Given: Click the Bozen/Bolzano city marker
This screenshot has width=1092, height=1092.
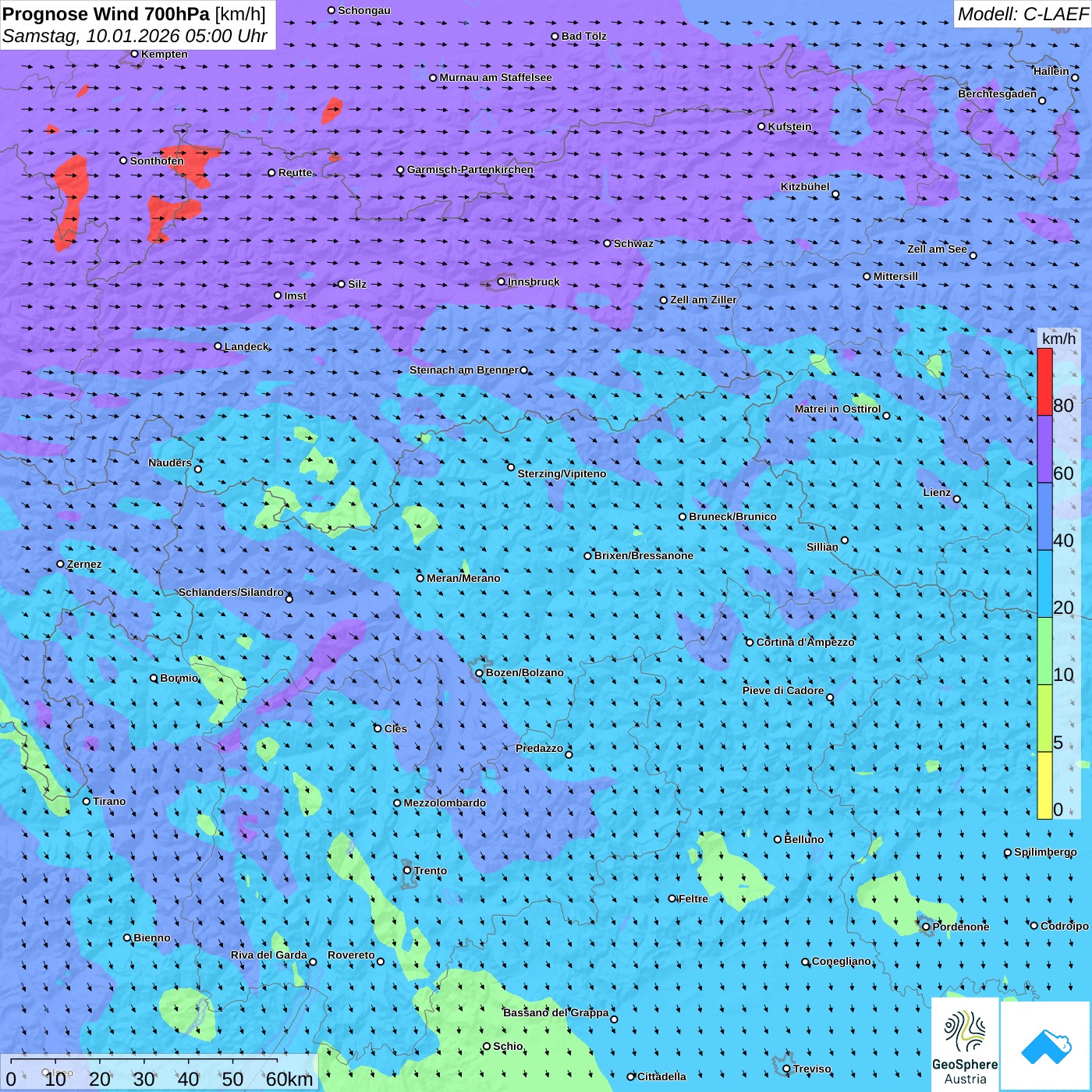Looking at the screenshot, I should 480,672.
